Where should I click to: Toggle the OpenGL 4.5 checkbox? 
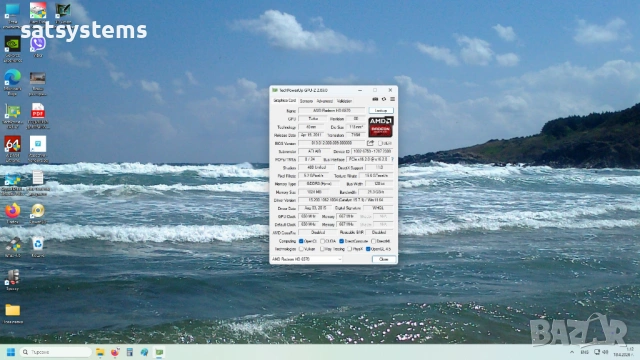pyautogui.click(x=368, y=249)
